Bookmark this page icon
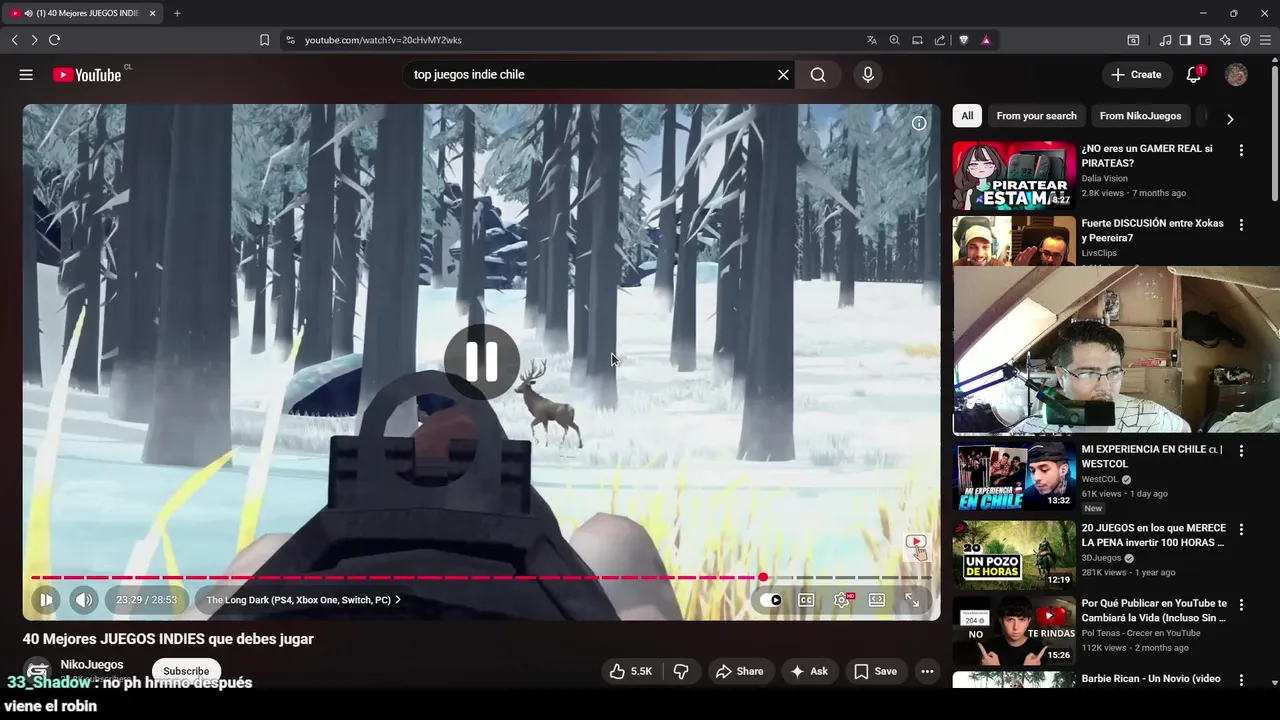This screenshot has width=1280, height=720. click(x=264, y=40)
